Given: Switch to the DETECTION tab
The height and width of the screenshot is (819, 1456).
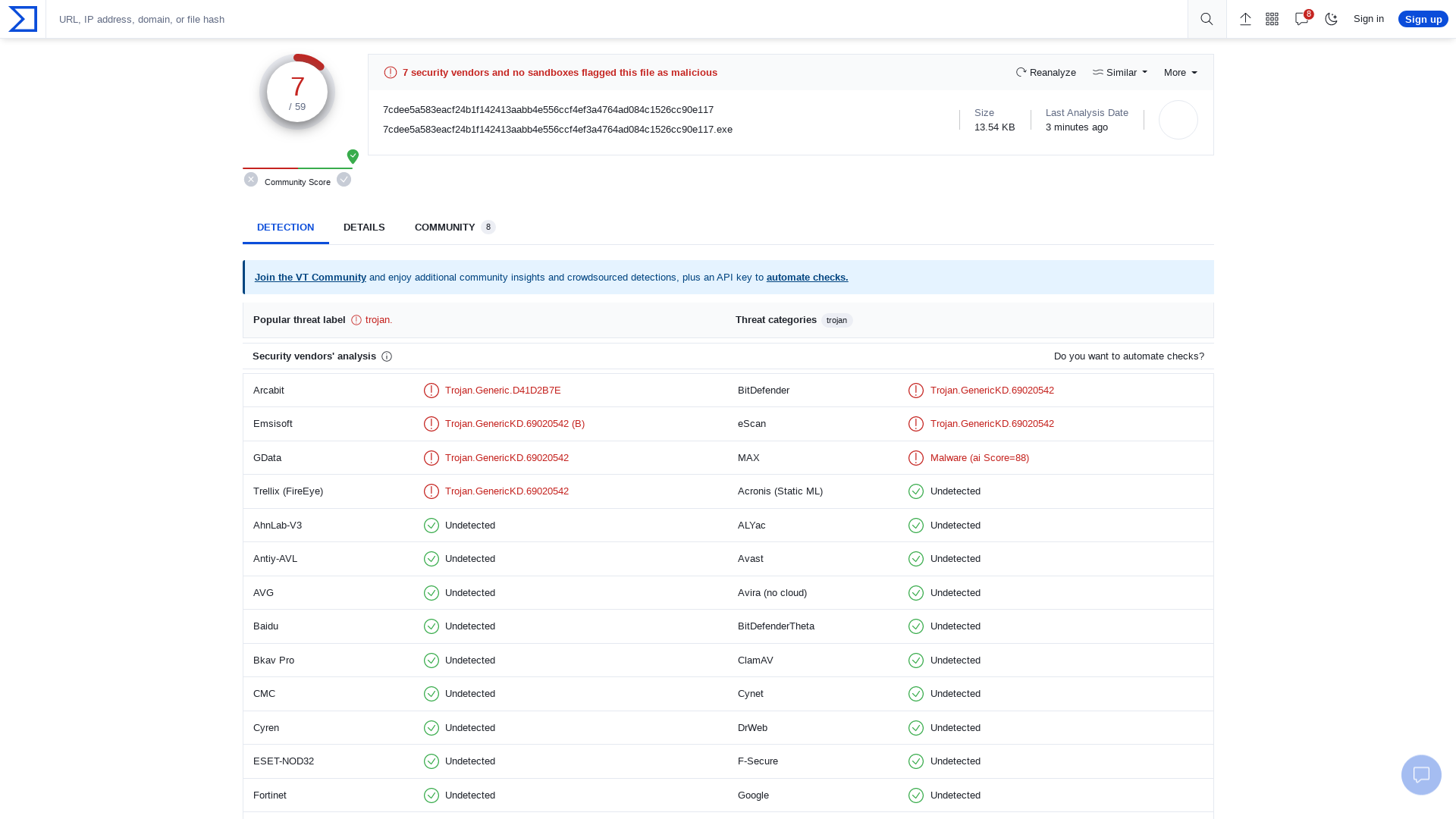Looking at the screenshot, I should point(285,227).
